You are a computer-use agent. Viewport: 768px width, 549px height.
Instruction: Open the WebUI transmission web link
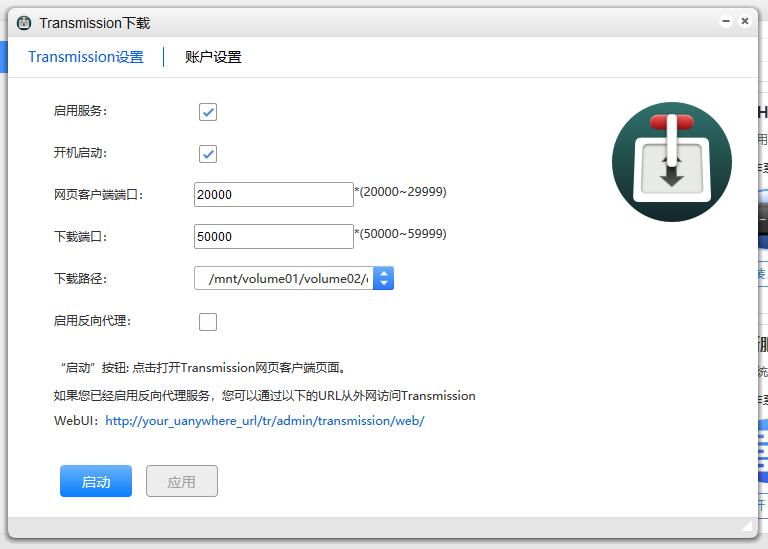264,421
